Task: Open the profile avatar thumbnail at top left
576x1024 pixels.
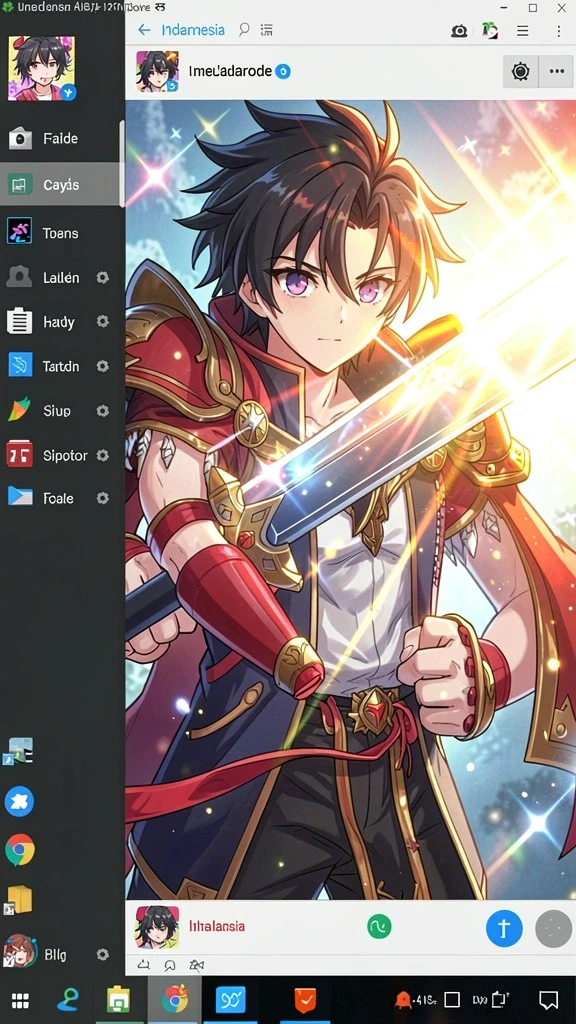Action: pyautogui.click(x=41, y=68)
